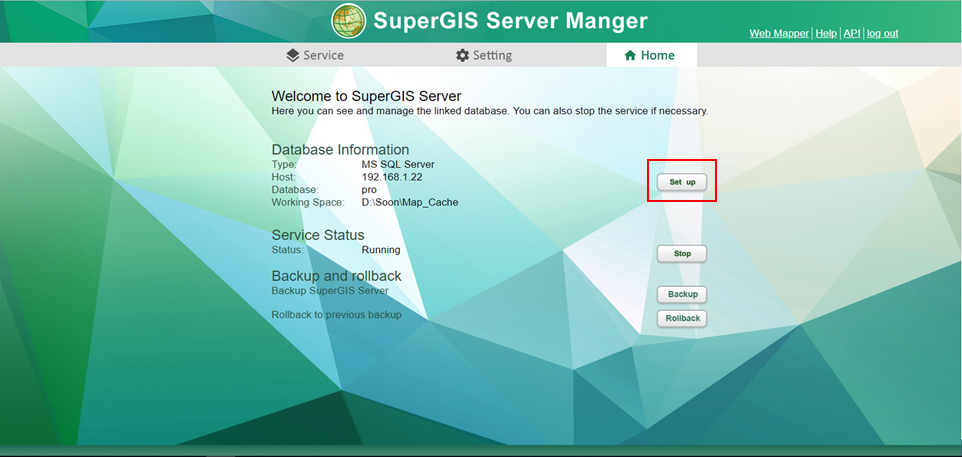
Task: Click the Welcome to SuperGIS Server heading
Action: tap(366, 96)
